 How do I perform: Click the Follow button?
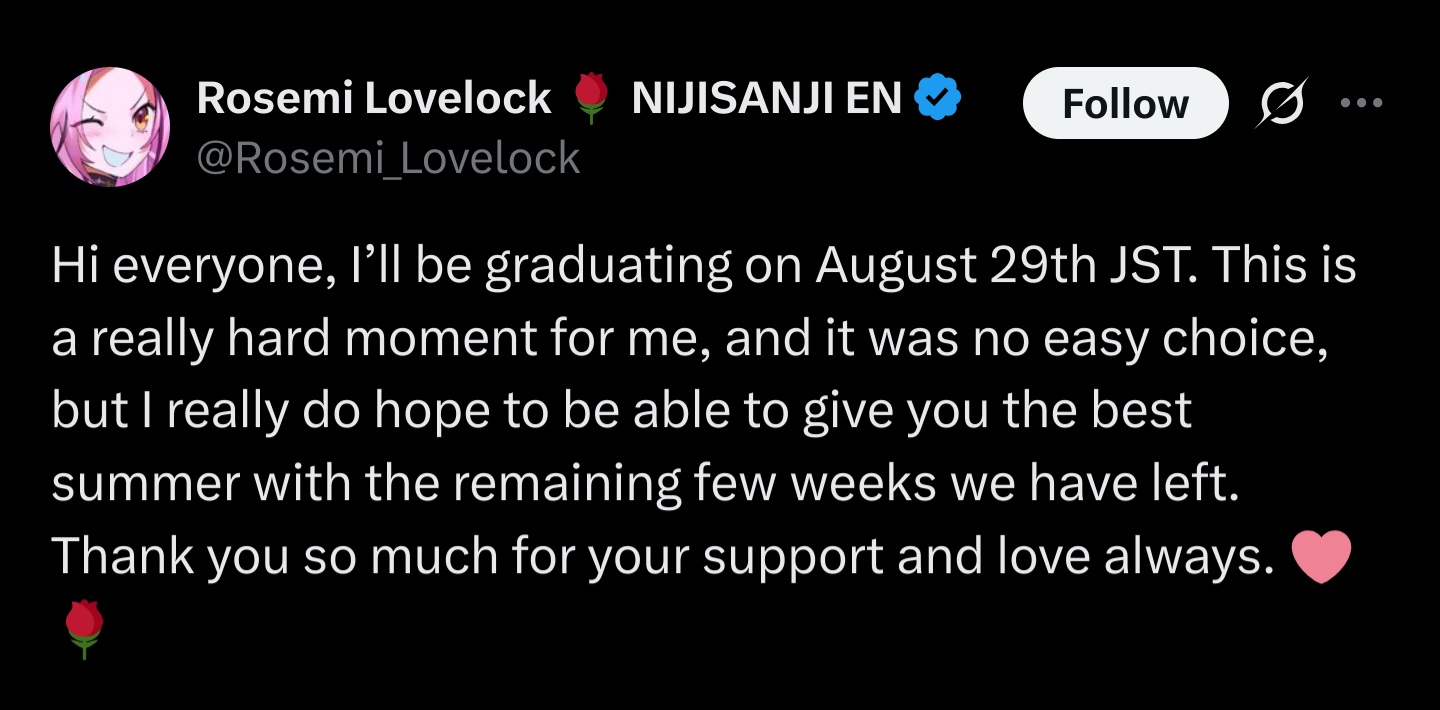1124,103
